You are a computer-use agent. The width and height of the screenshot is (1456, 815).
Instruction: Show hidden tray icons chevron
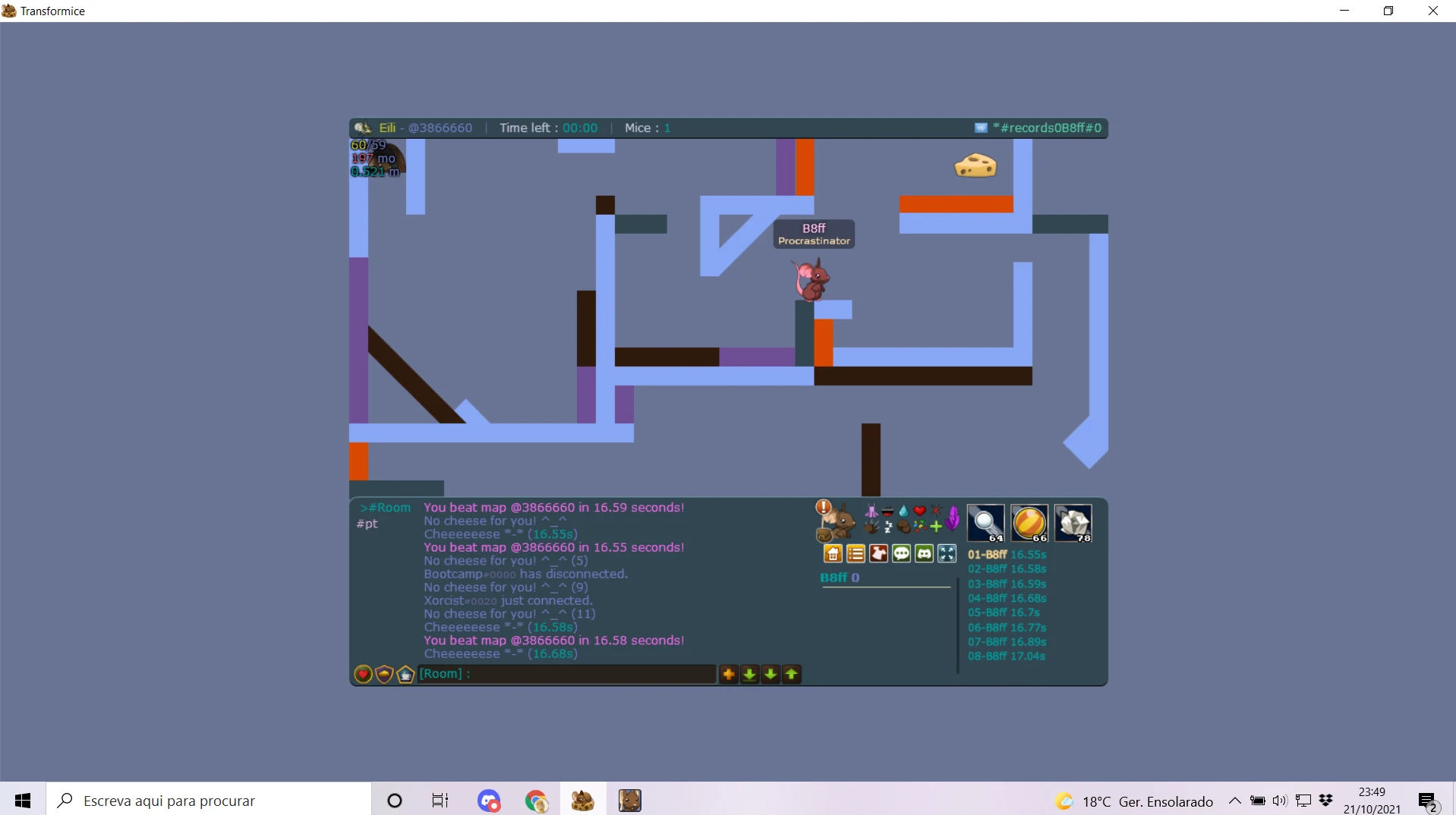point(1235,801)
